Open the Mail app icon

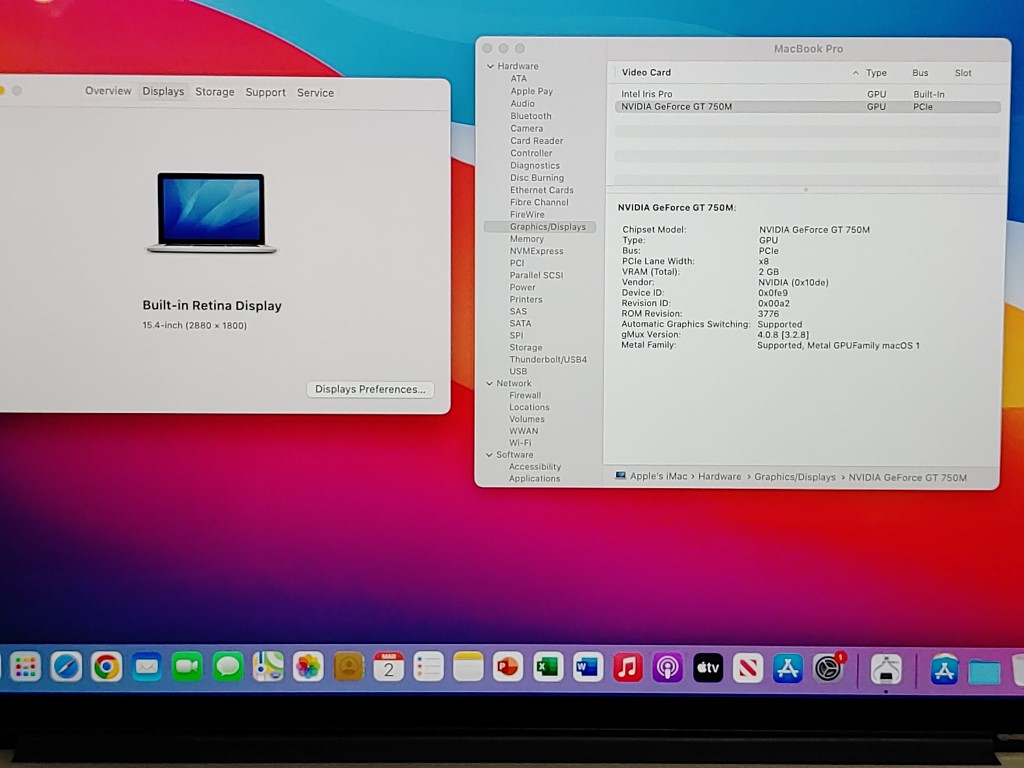coord(146,667)
